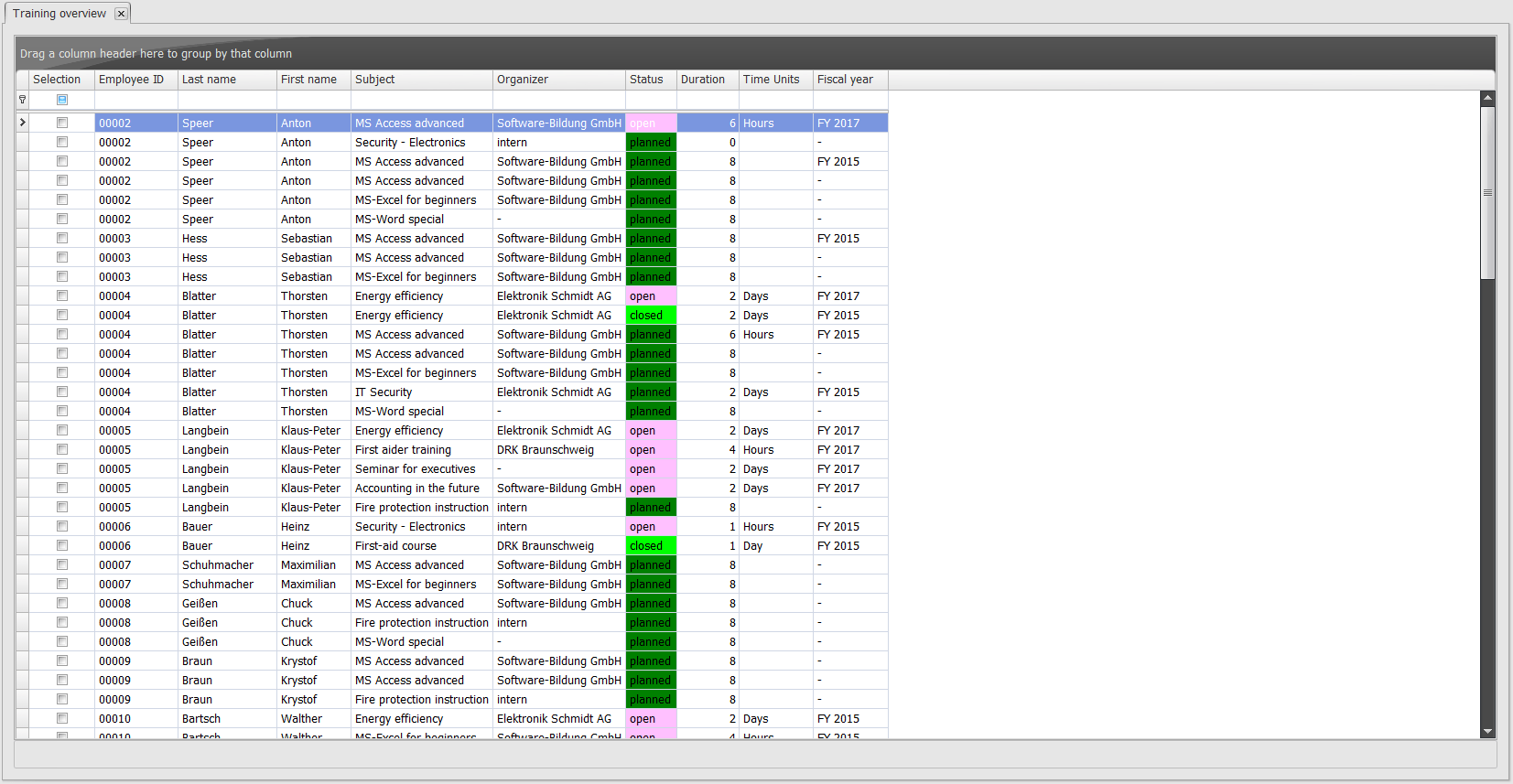
Task: Click the green closed status for First-aid course
Action: click(x=651, y=546)
